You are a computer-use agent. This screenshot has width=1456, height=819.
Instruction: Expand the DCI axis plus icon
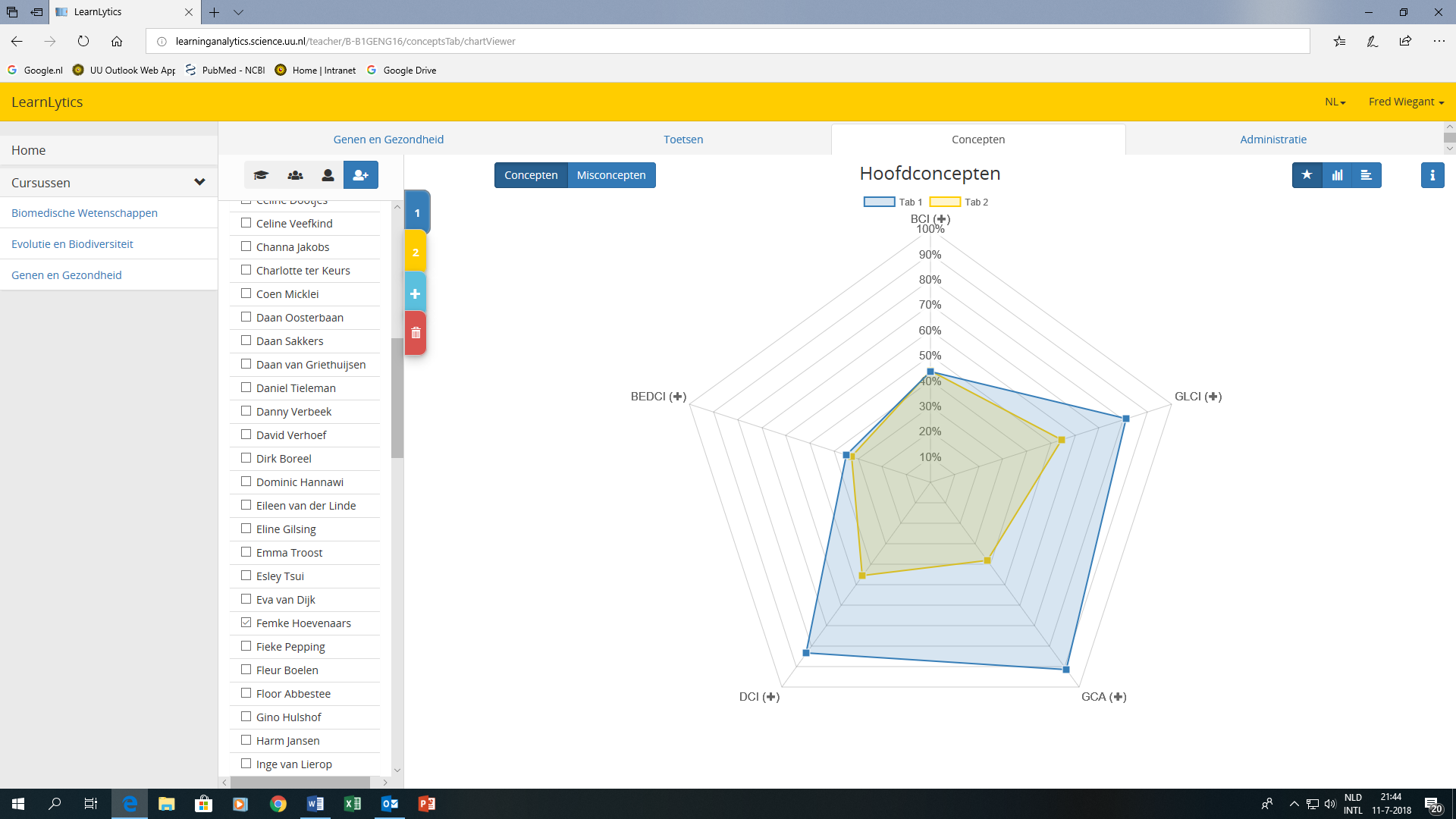click(770, 697)
